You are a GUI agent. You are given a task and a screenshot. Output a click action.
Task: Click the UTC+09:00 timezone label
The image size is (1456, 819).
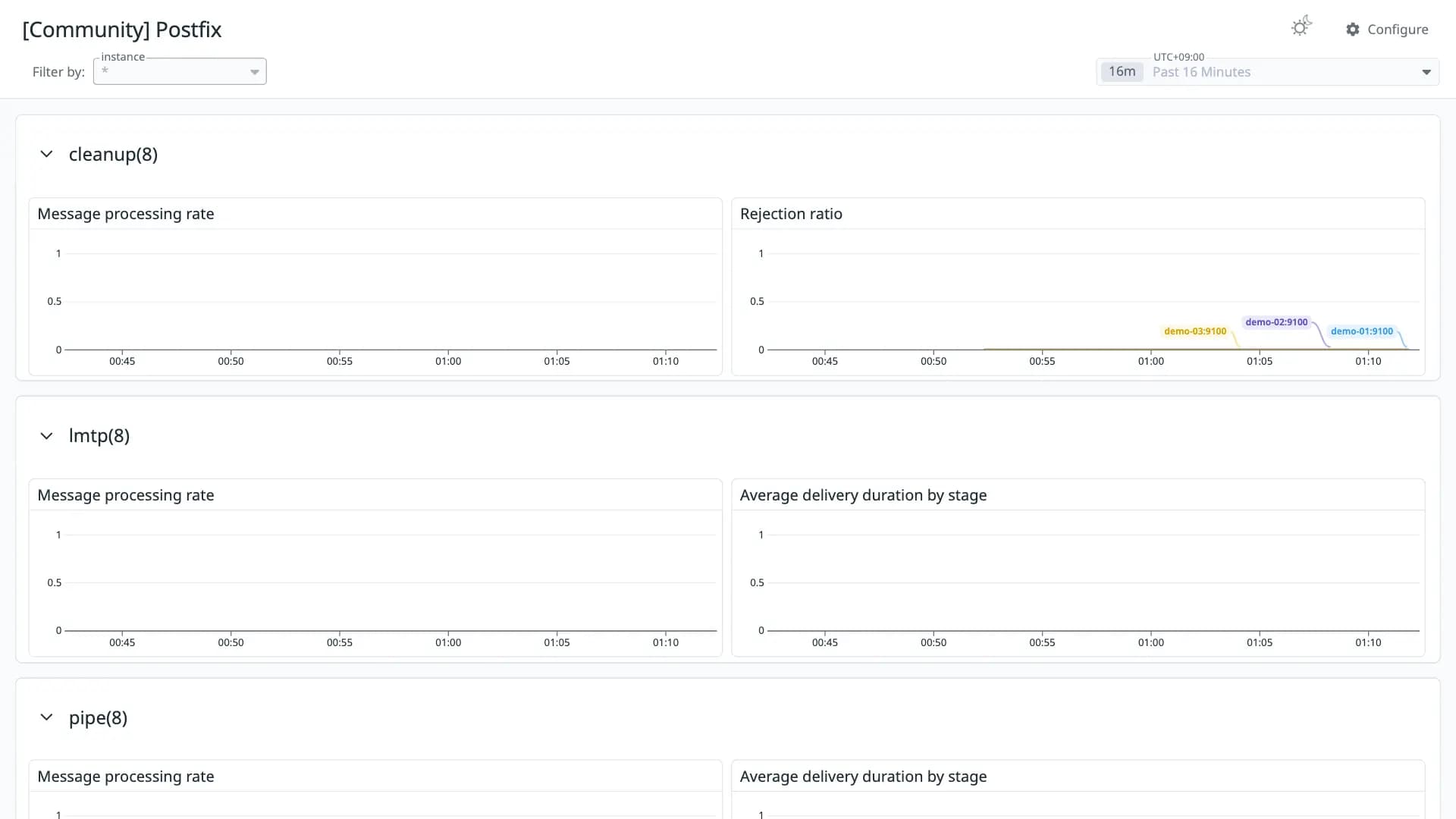(x=1178, y=57)
